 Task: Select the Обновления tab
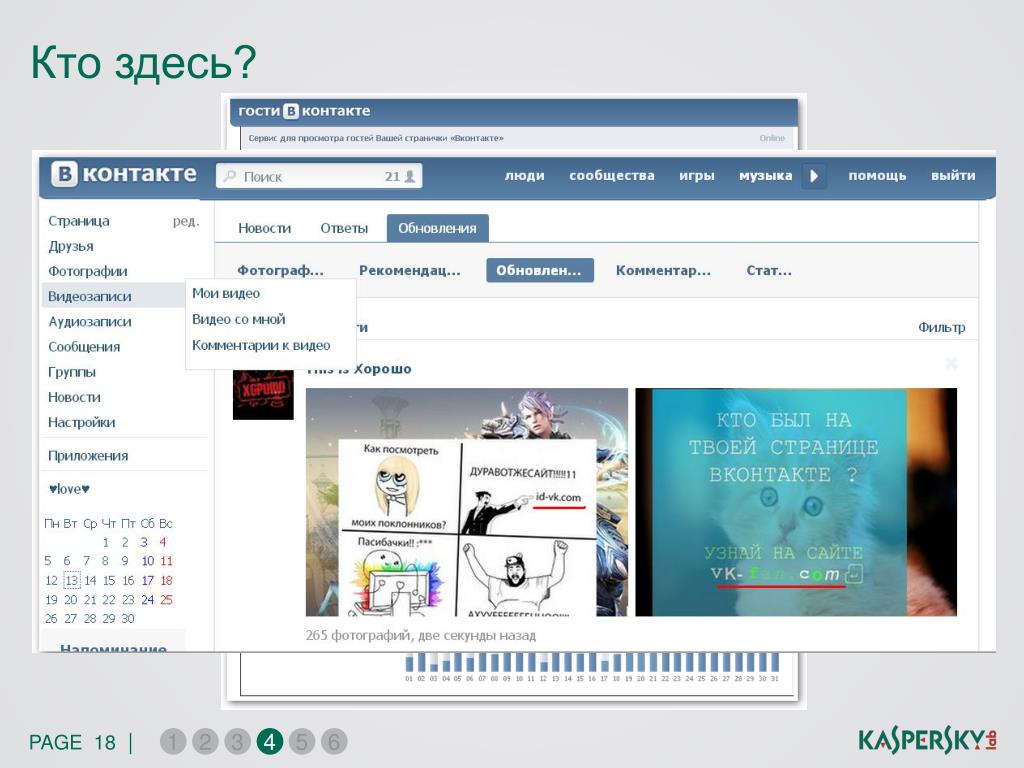(438, 229)
